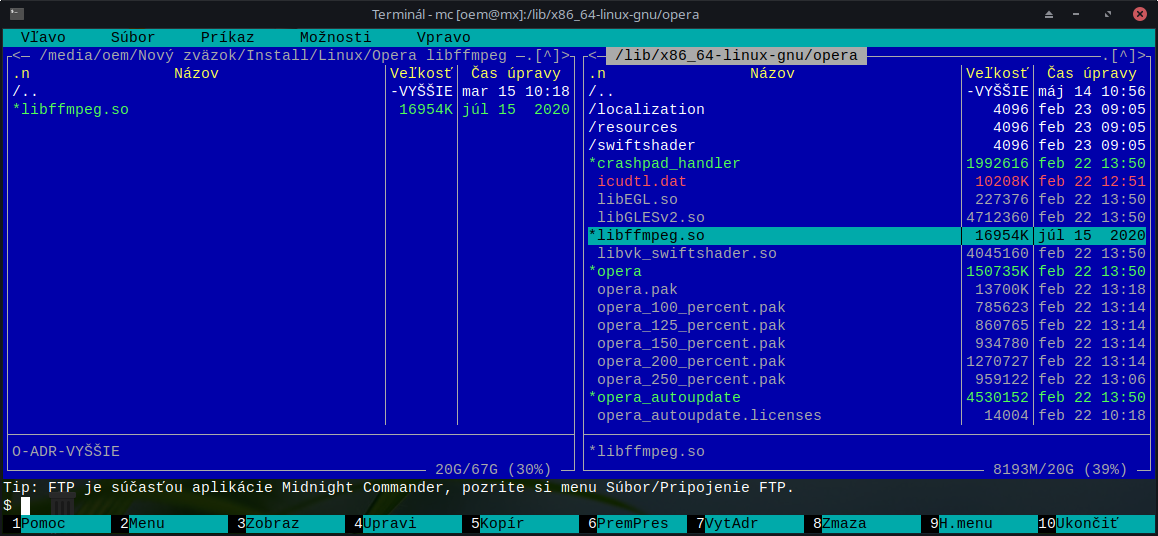Select /.. parent entry in left panel
Screen dimensions: 1158x536
click(291, 92)
